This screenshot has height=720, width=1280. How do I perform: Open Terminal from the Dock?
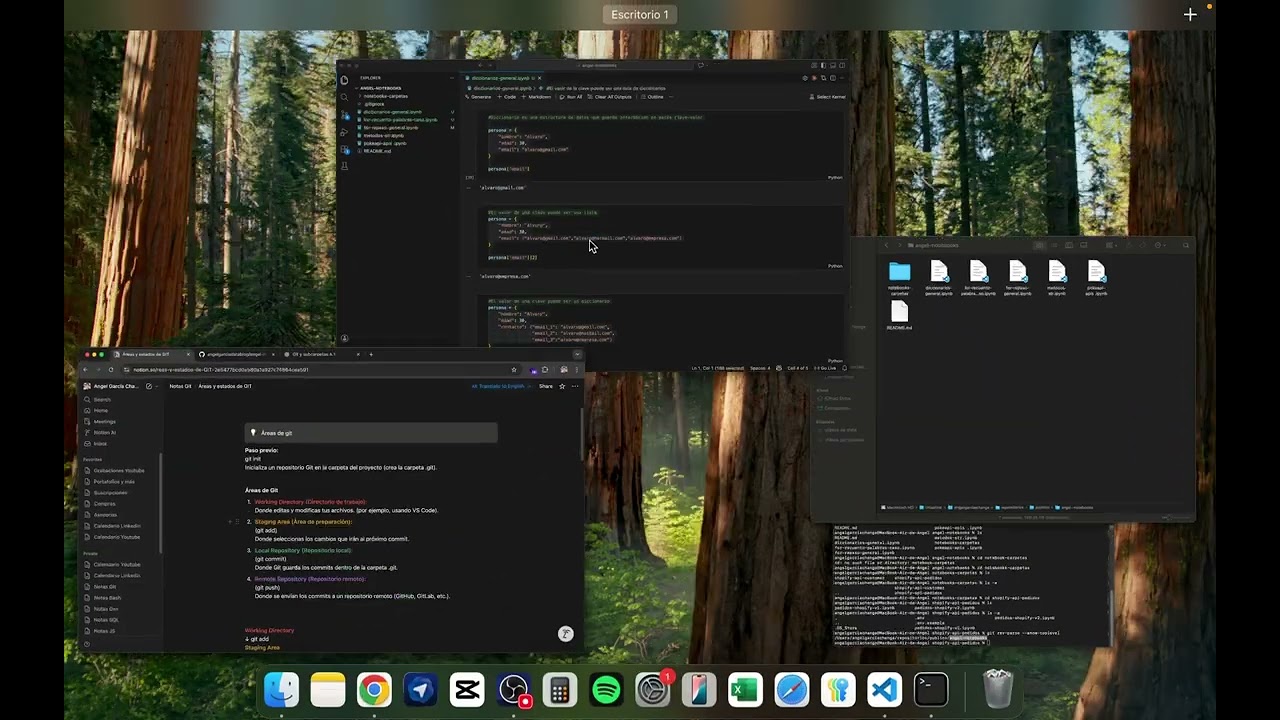931,690
